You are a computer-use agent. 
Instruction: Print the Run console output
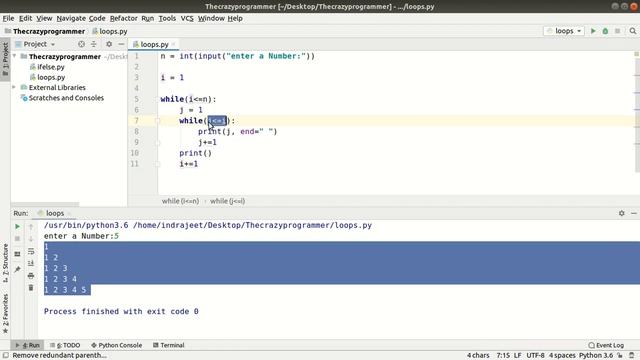31,276
